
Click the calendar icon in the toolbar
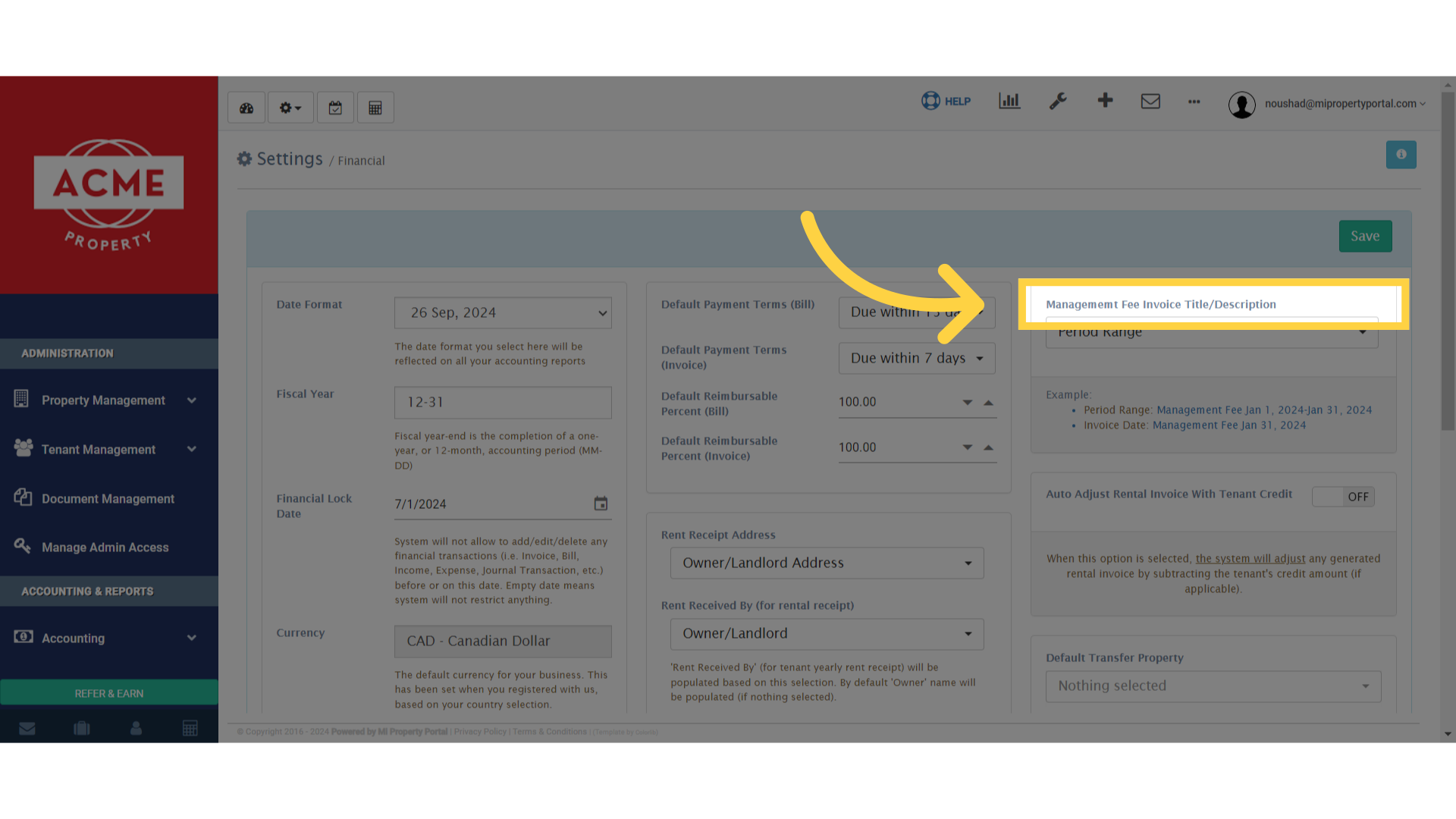pyautogui.click(x=335, y=107)
